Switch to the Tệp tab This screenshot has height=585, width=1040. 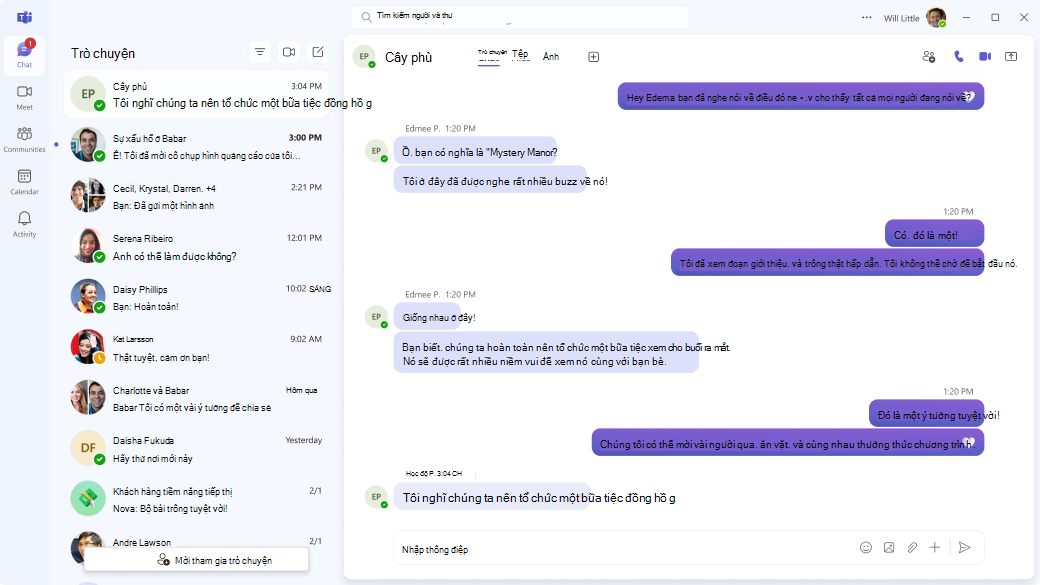point(519,57)
